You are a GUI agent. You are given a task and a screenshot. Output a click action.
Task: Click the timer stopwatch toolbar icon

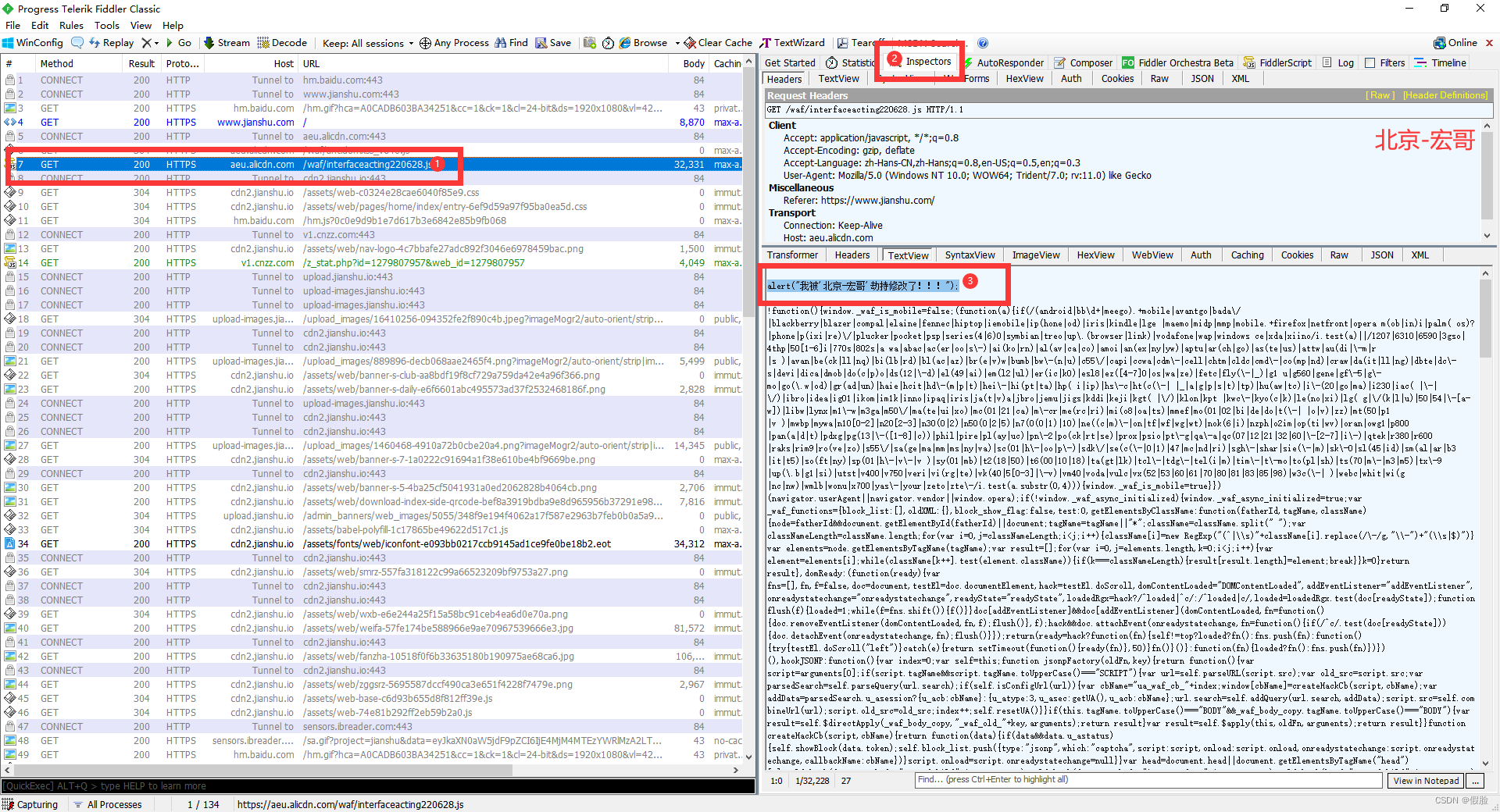(609, 43)
